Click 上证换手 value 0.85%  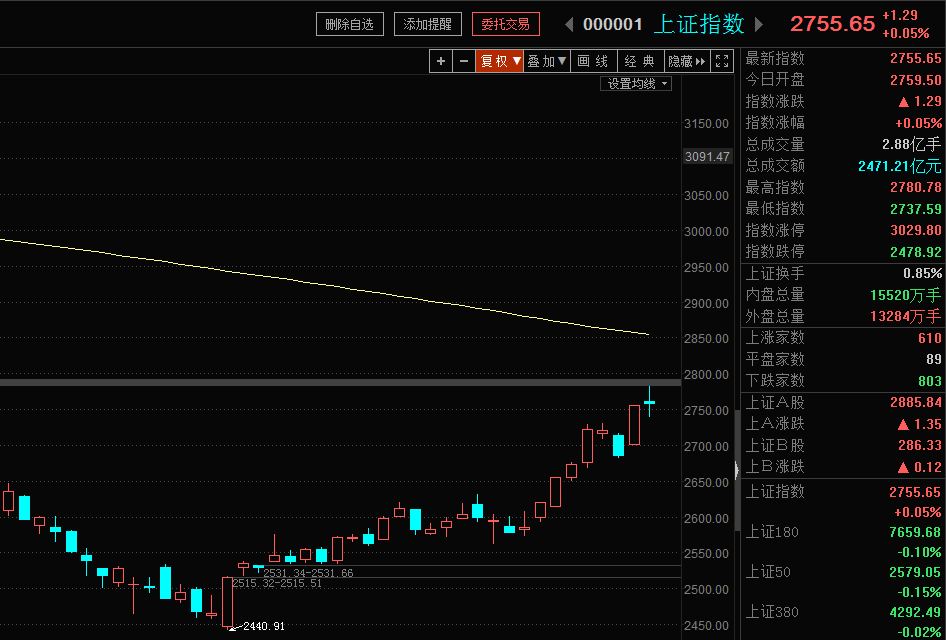click(922, 273)
